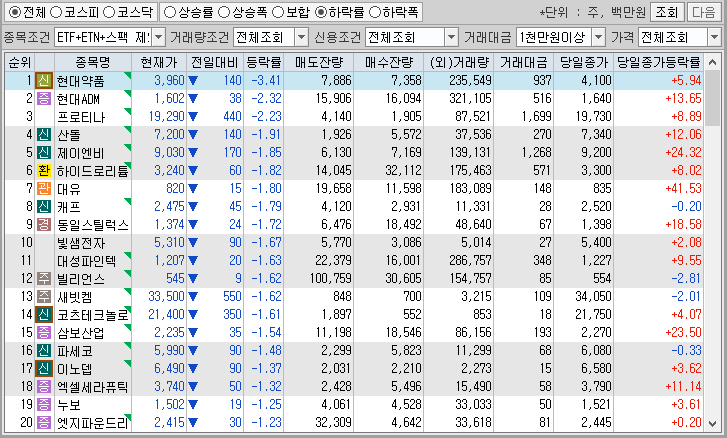Click the 다음 next button
This screenshot has height=438, width=727.
point(703,12)
